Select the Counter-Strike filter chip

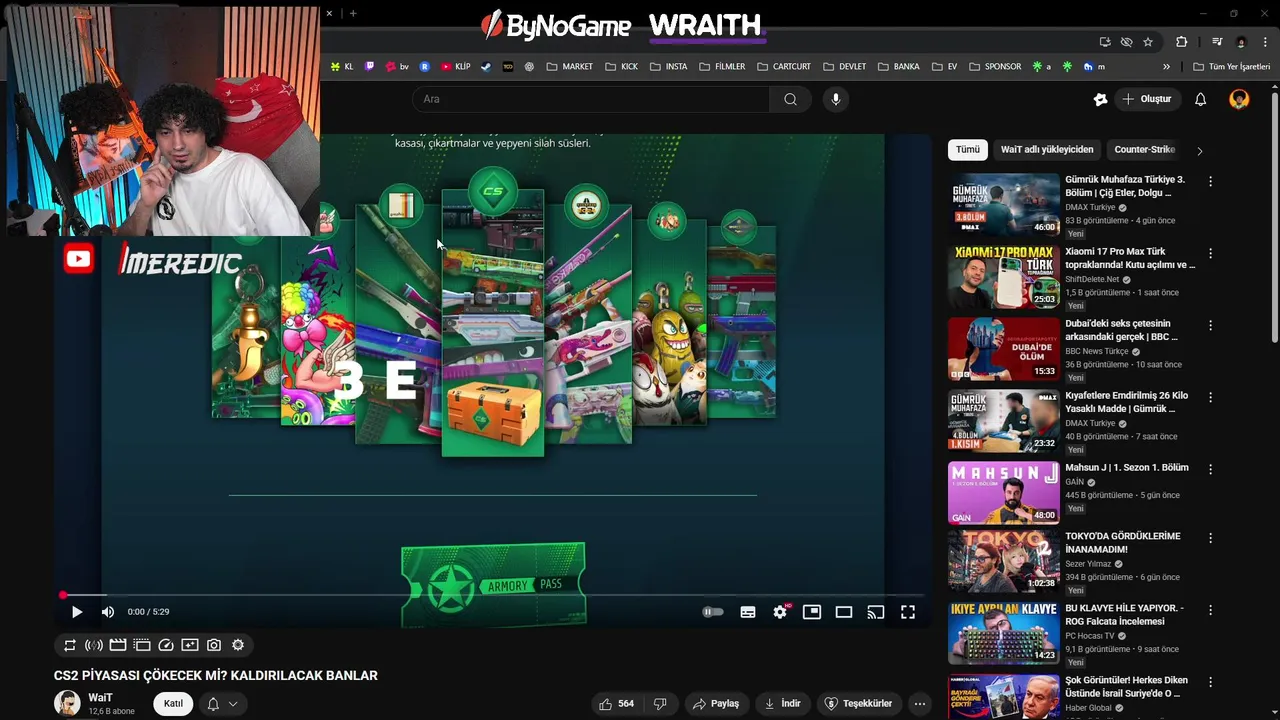[x=1145, y=150]
